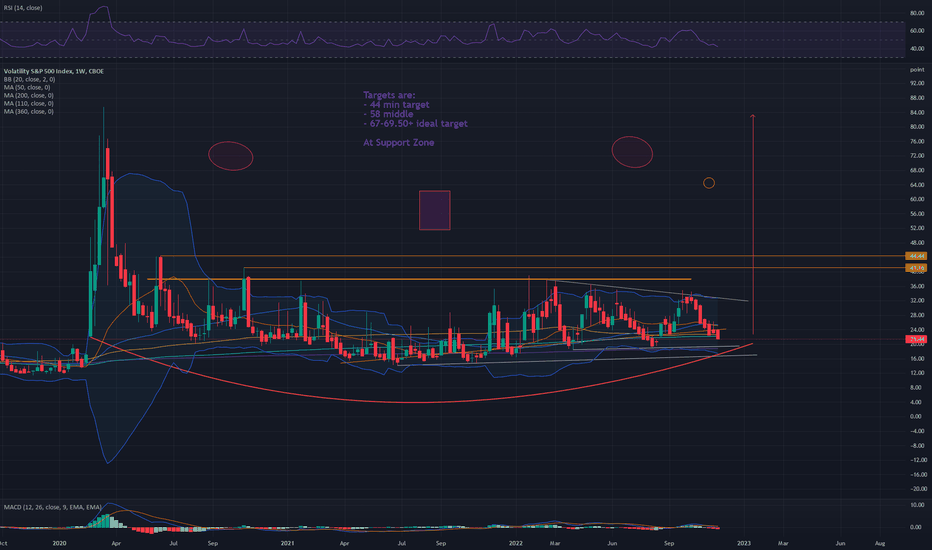Click the 10.00 label on MACD axis

(917, 505)
